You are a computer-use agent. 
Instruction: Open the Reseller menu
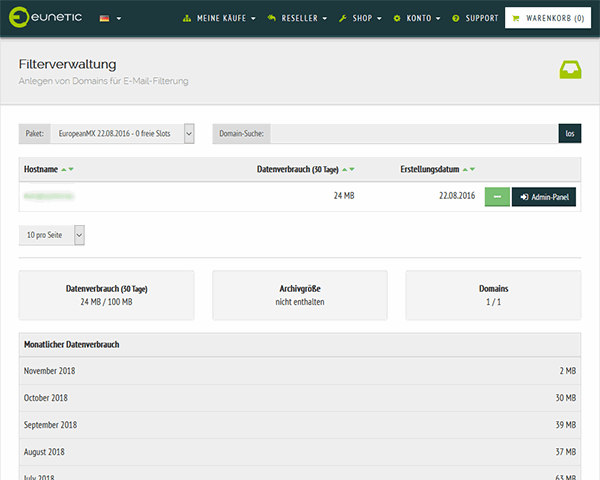tap(297, 18)
